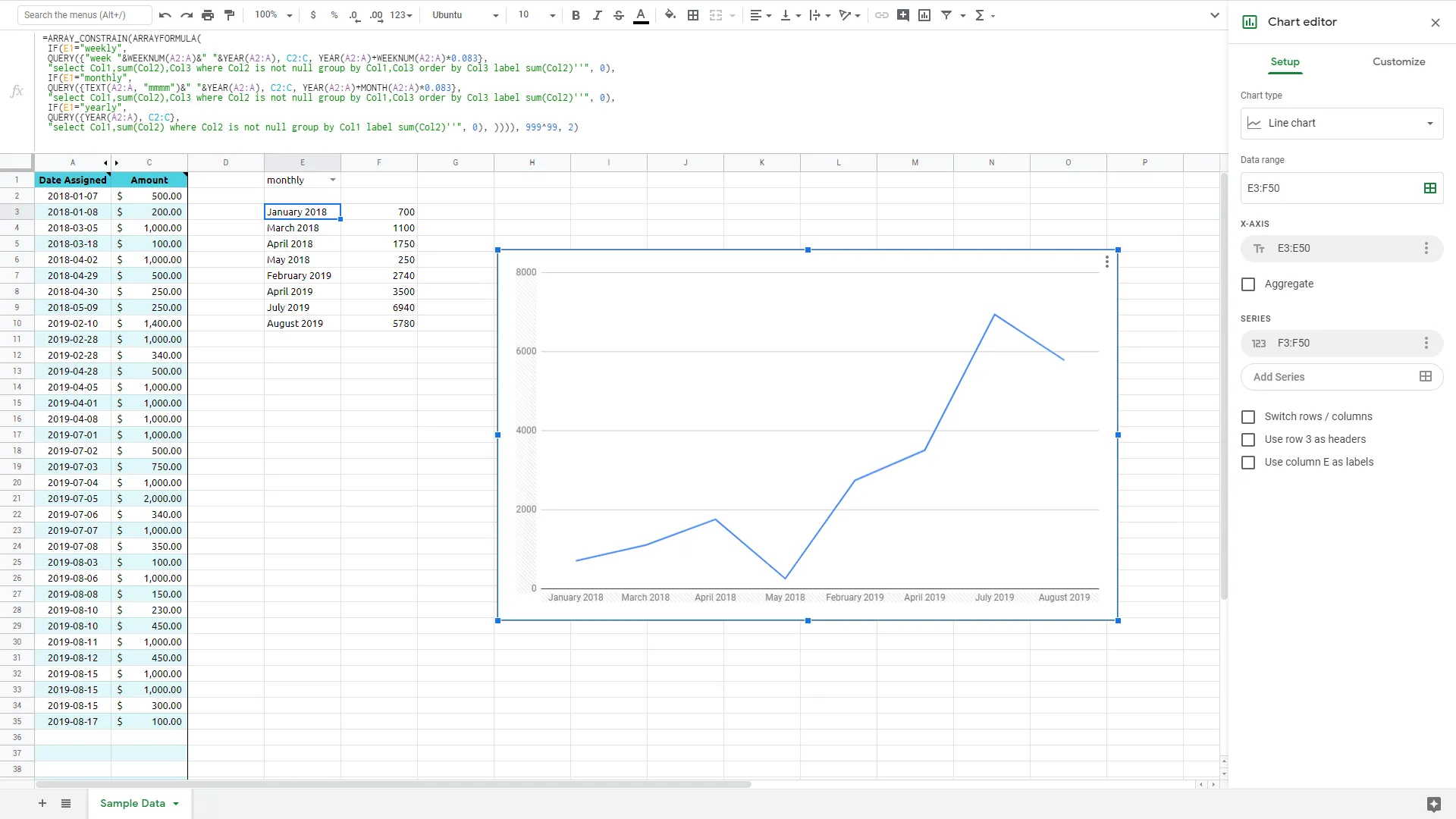Viewport: 1456px width, 819px height.
Task: Click the insert link icon
Action: [x=881, y=15]
